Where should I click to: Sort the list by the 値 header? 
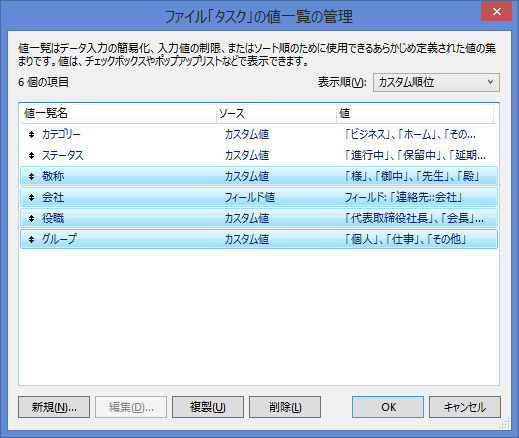pos(415,114)
